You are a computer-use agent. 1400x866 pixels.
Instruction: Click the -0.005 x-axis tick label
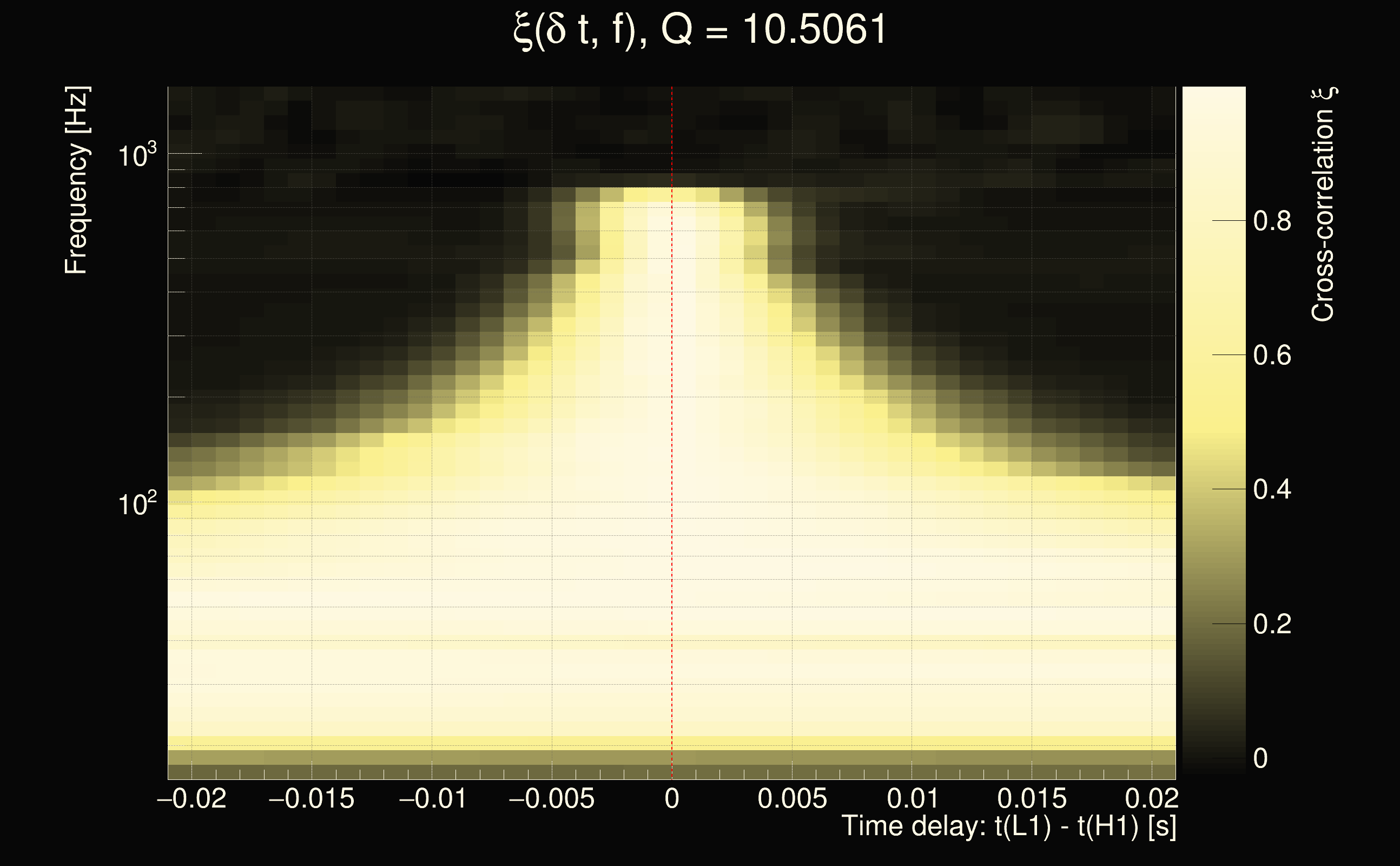pyautogui.click(x=551, y=798)
